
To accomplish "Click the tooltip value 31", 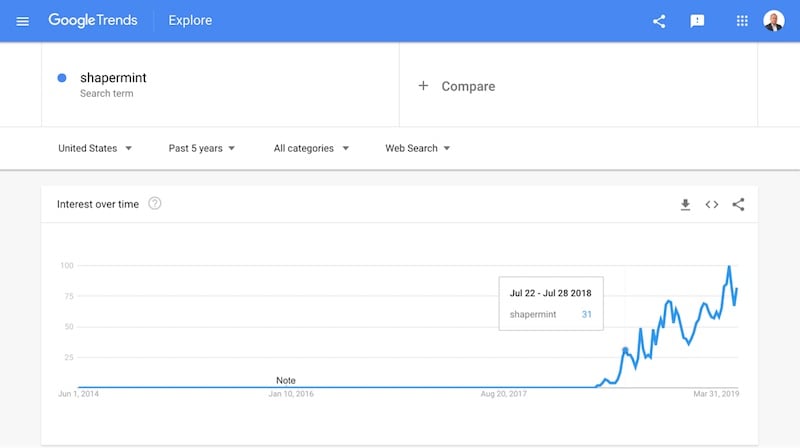I will point(587,314).
